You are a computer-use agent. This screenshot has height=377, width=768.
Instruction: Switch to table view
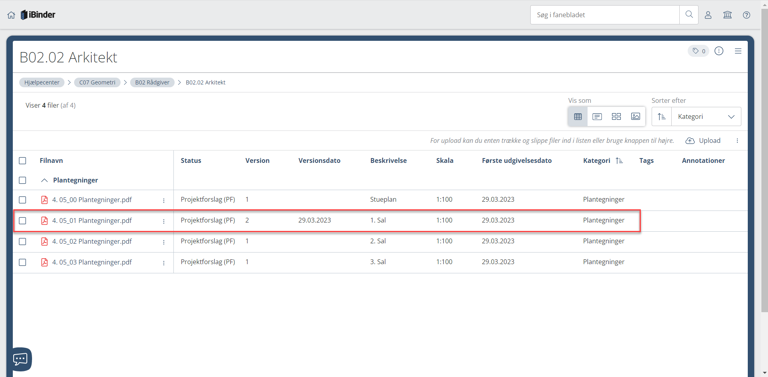[x=577, y=117]
